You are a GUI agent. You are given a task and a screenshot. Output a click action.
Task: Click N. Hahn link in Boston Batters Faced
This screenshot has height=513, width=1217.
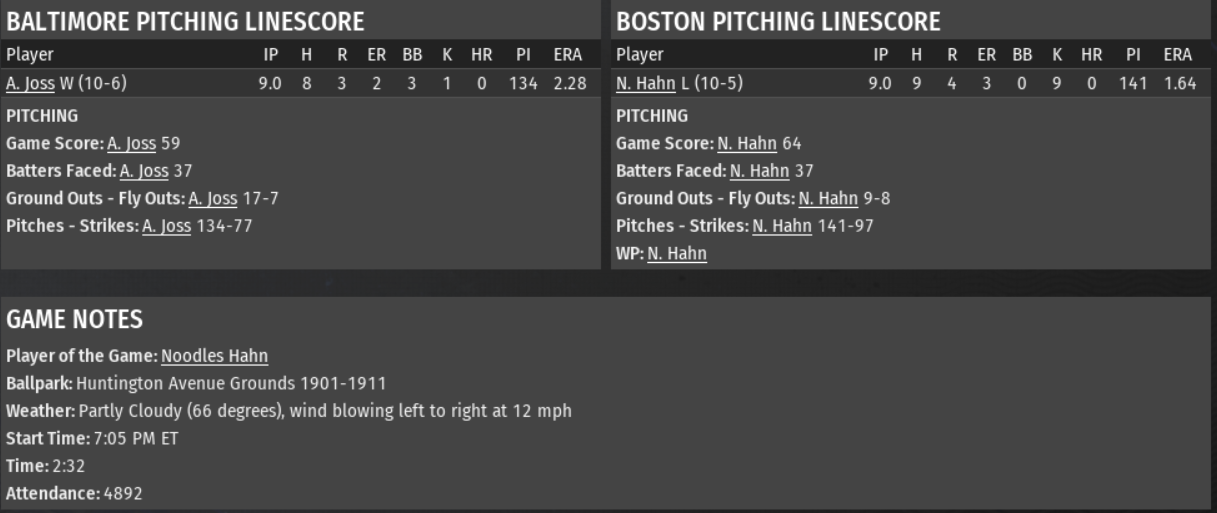[752, 171]
